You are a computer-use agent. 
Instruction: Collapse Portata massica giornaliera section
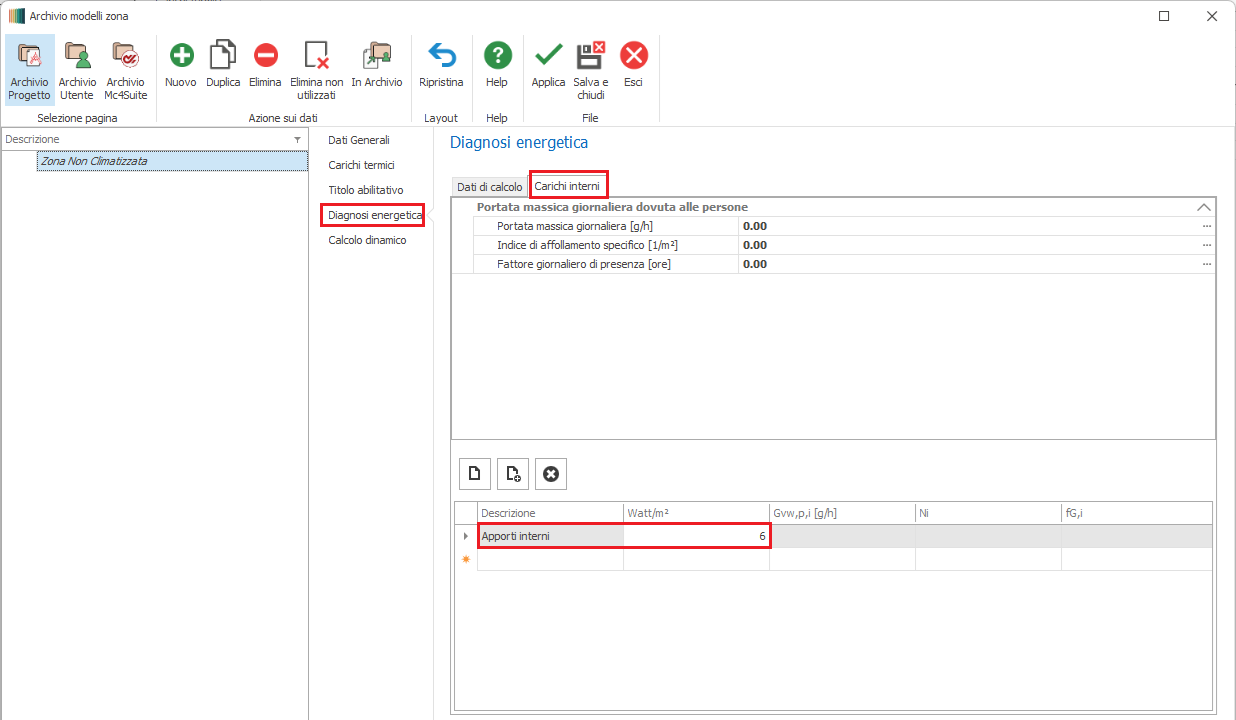(1204, 207)
